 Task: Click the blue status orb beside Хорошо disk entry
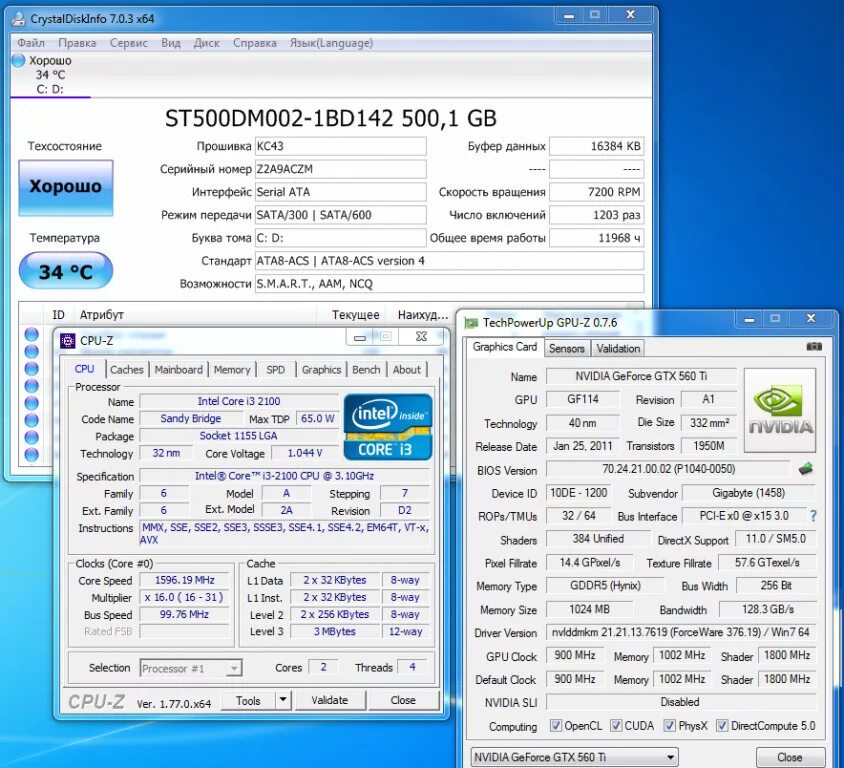(x=18, y=60)
